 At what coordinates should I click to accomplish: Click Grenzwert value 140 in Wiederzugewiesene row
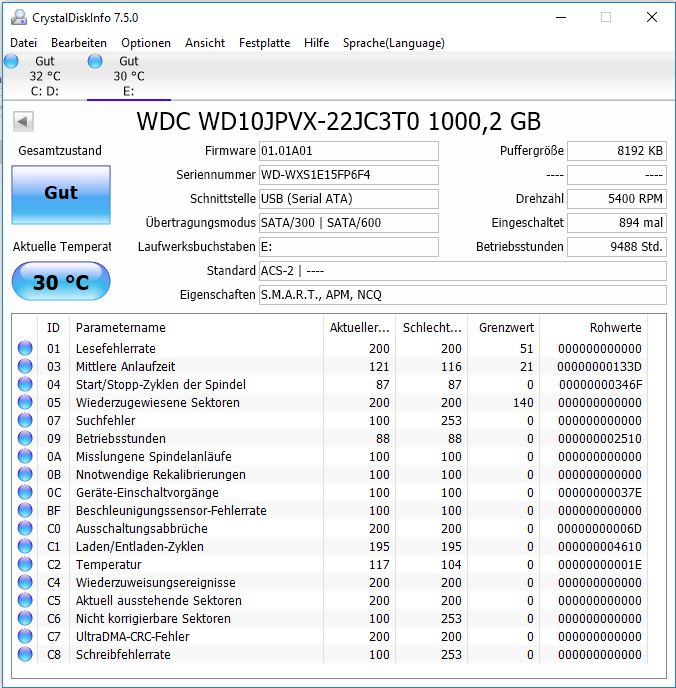[x=523, y=402]
